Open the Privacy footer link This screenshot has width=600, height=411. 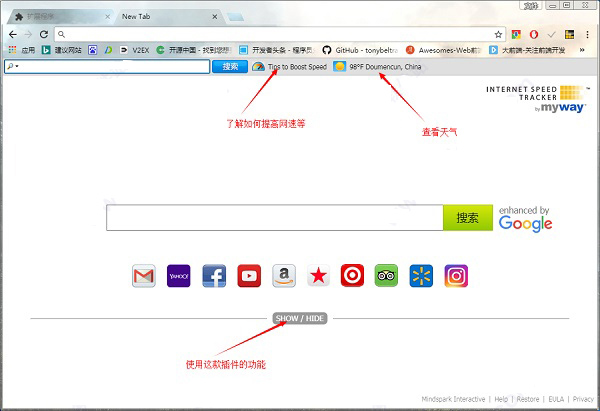tap(583, 399)
